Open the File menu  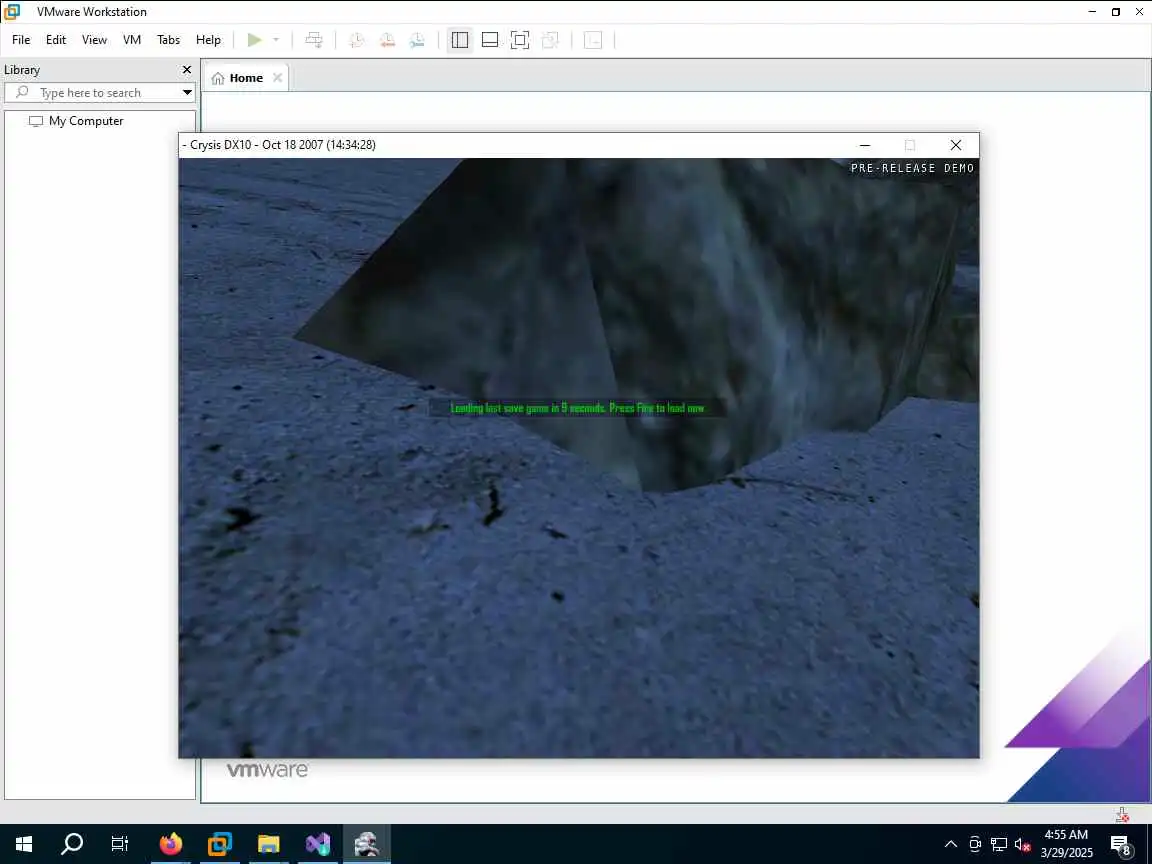(21, 40)
